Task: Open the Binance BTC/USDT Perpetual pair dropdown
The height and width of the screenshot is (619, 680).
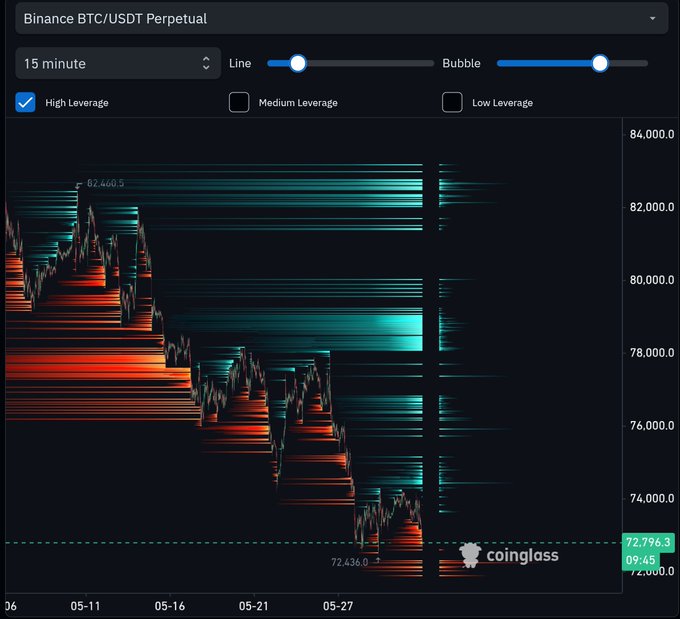Action: tap(341, 19)
